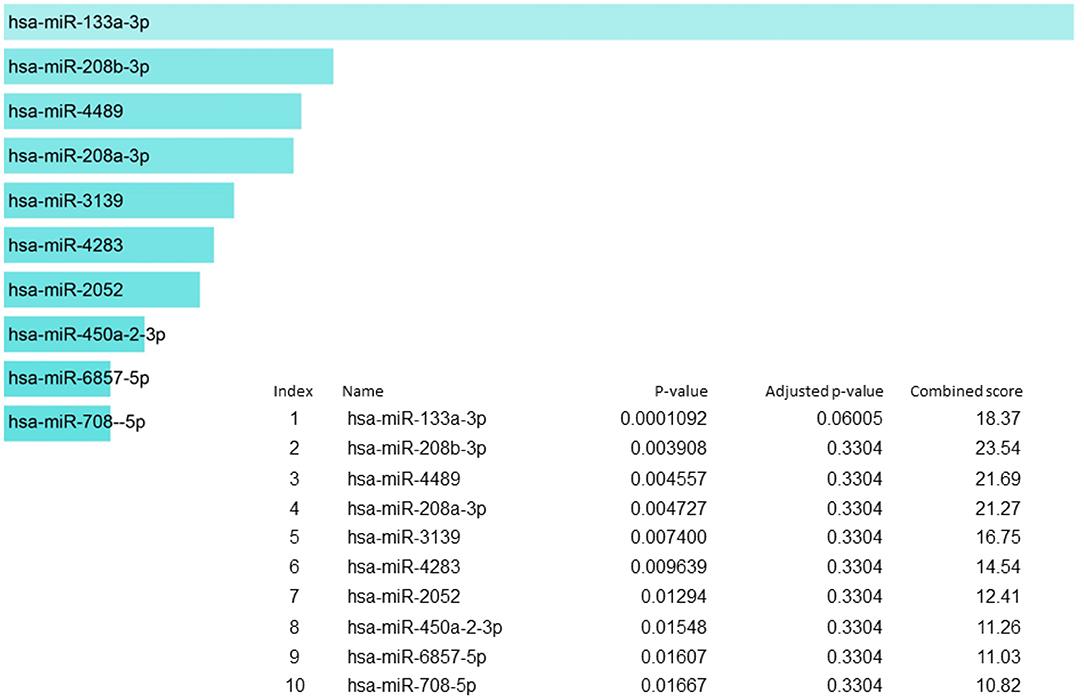Click the P-value 0.007400

pyautogui.click(x=669, y=537)
